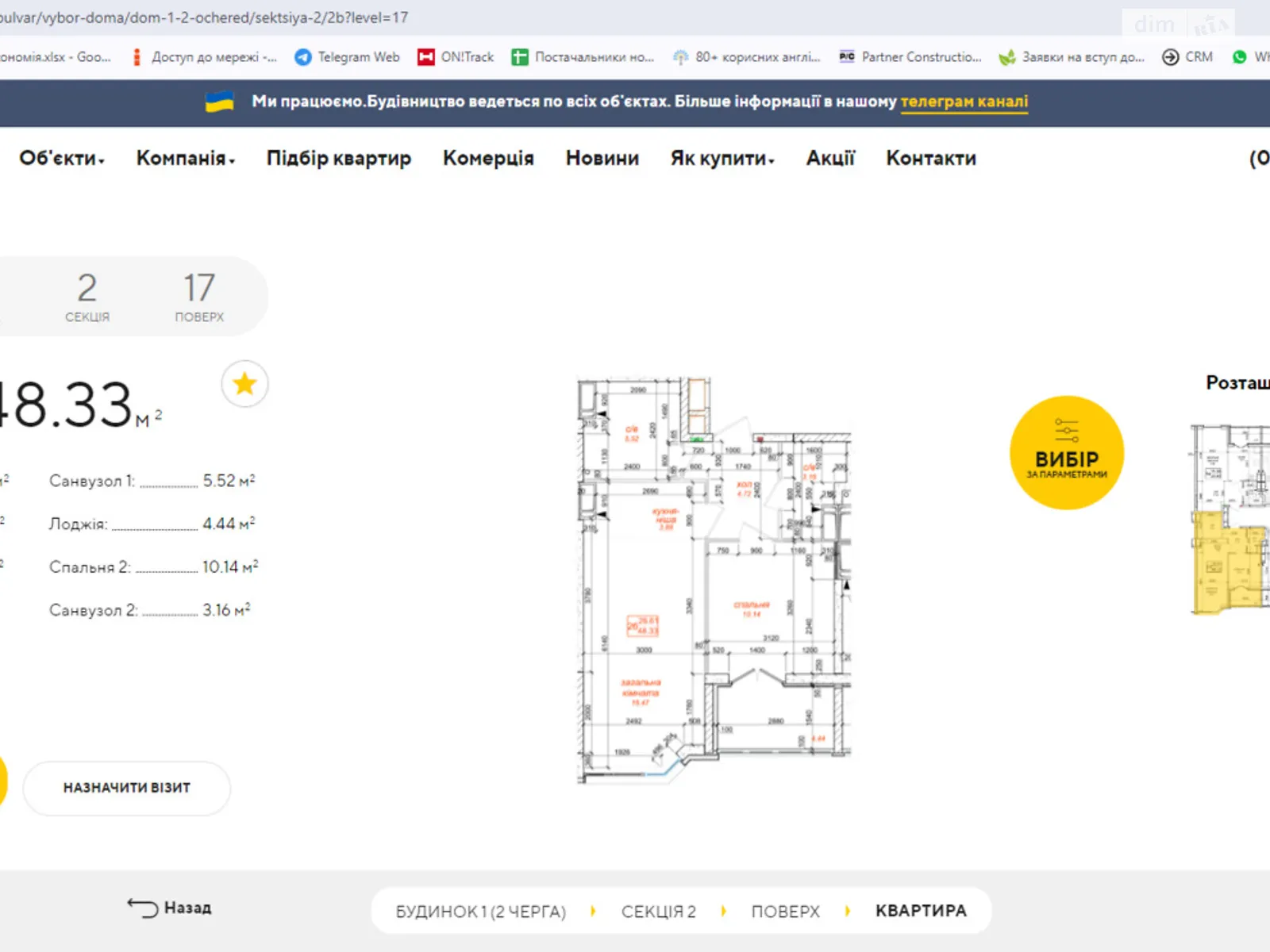This screenshot has height=952, width=1270.
Task: Select Спальня 2: 10.14 м² row
Action: coord(154,566)
